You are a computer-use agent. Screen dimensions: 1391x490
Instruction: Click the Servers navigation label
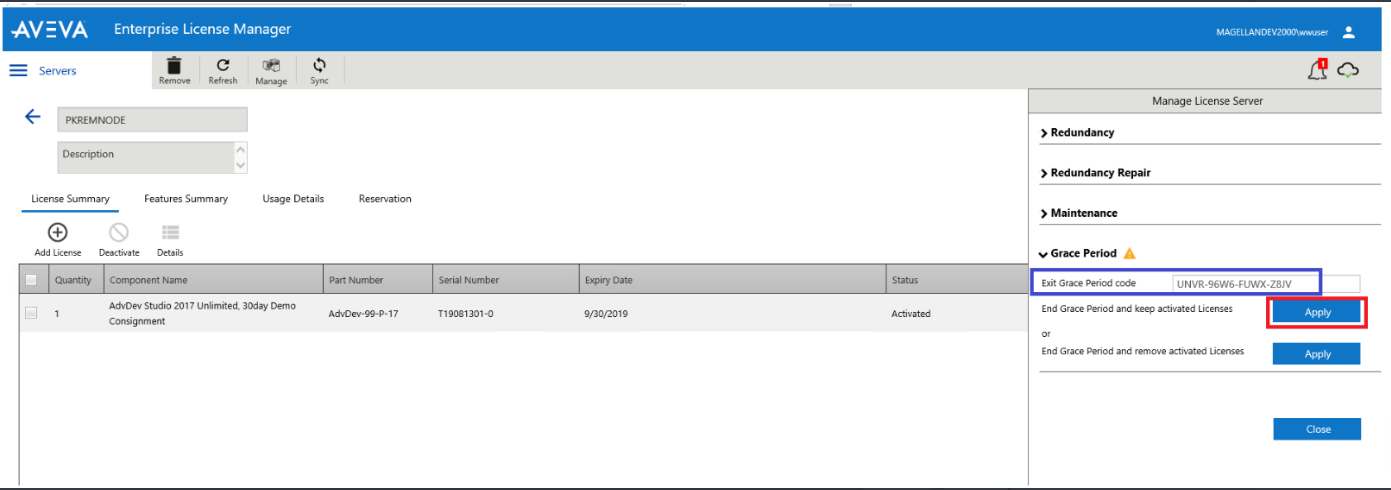tap(58, 71)
